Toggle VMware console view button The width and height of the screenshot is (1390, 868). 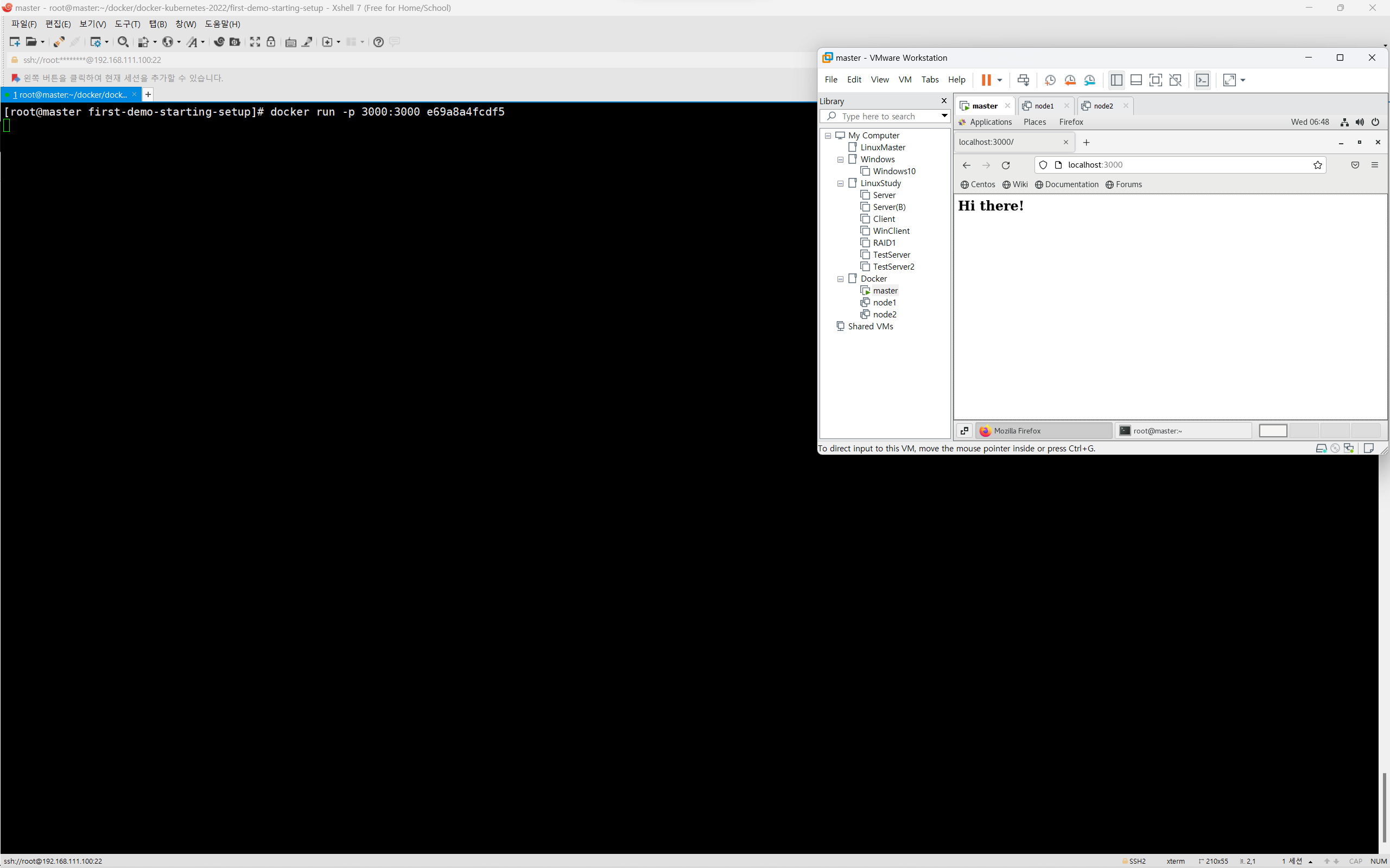coord(1202,80)
